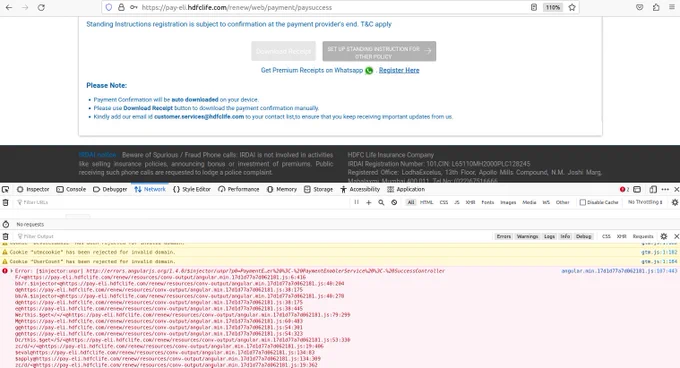
Task: Open request blocking panel icon
Action: click(394, 202)
